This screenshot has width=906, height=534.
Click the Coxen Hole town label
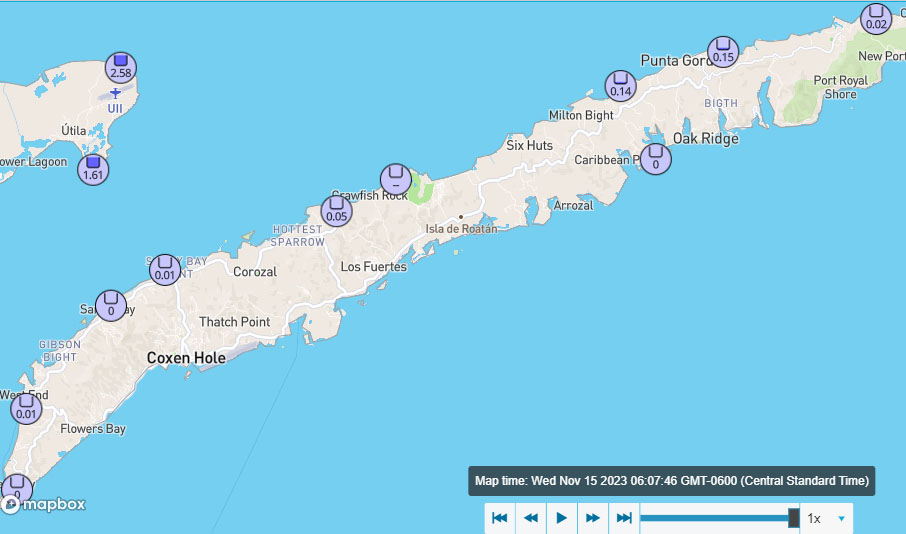[186, 357]
